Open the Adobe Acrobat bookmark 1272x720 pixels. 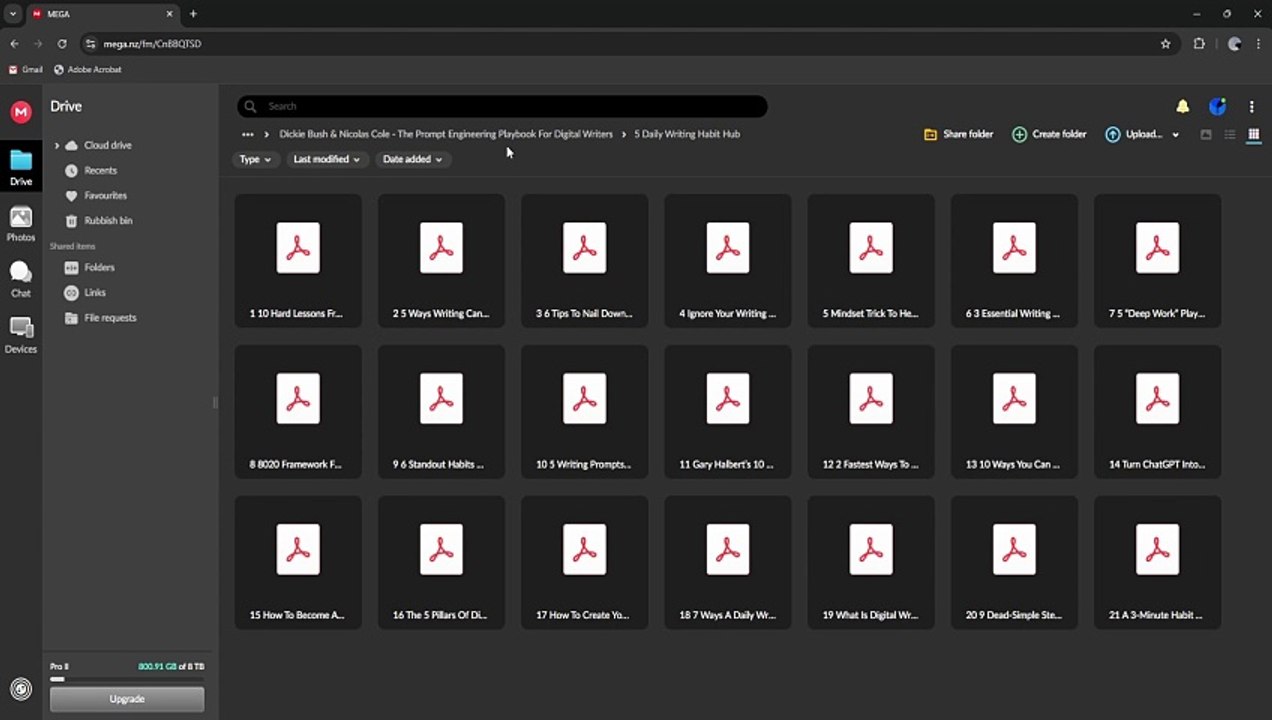[x=88, y=70]
